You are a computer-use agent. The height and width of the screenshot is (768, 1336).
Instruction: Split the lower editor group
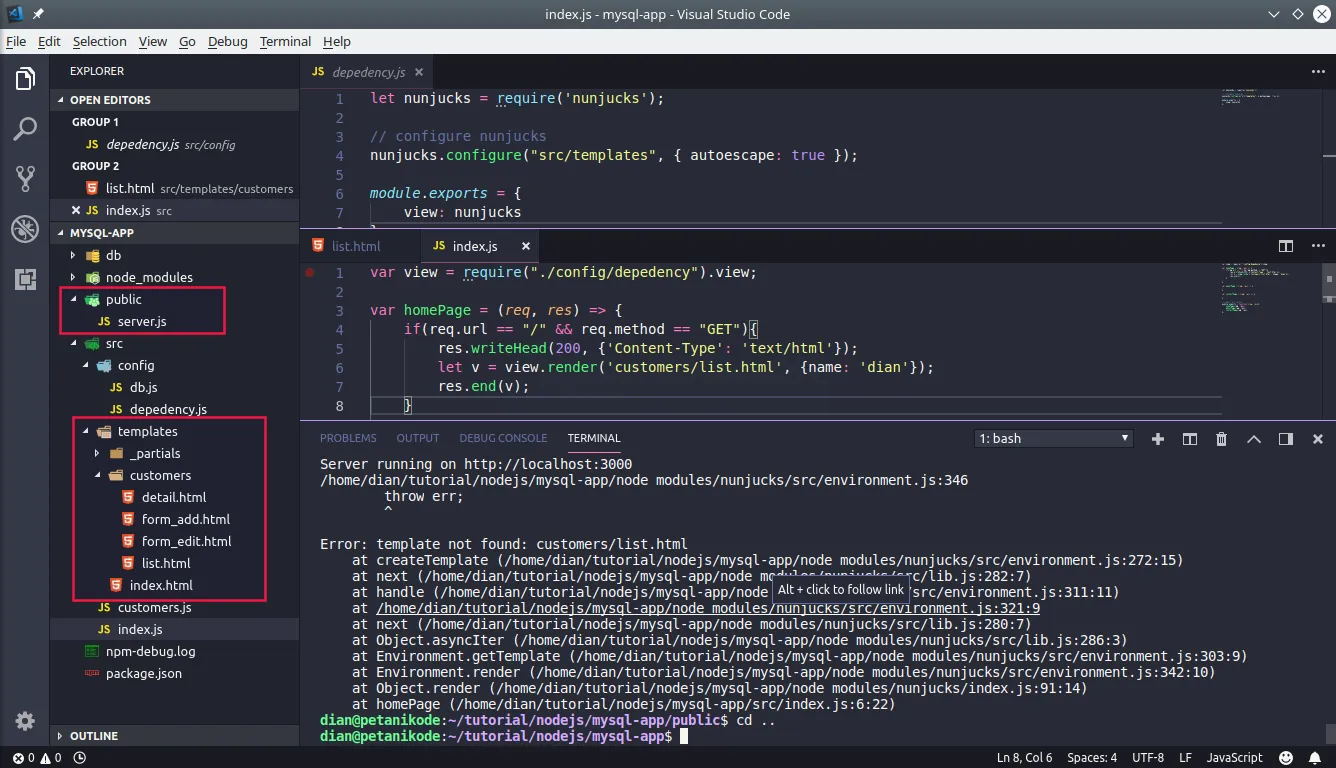tap(1286, 246)
